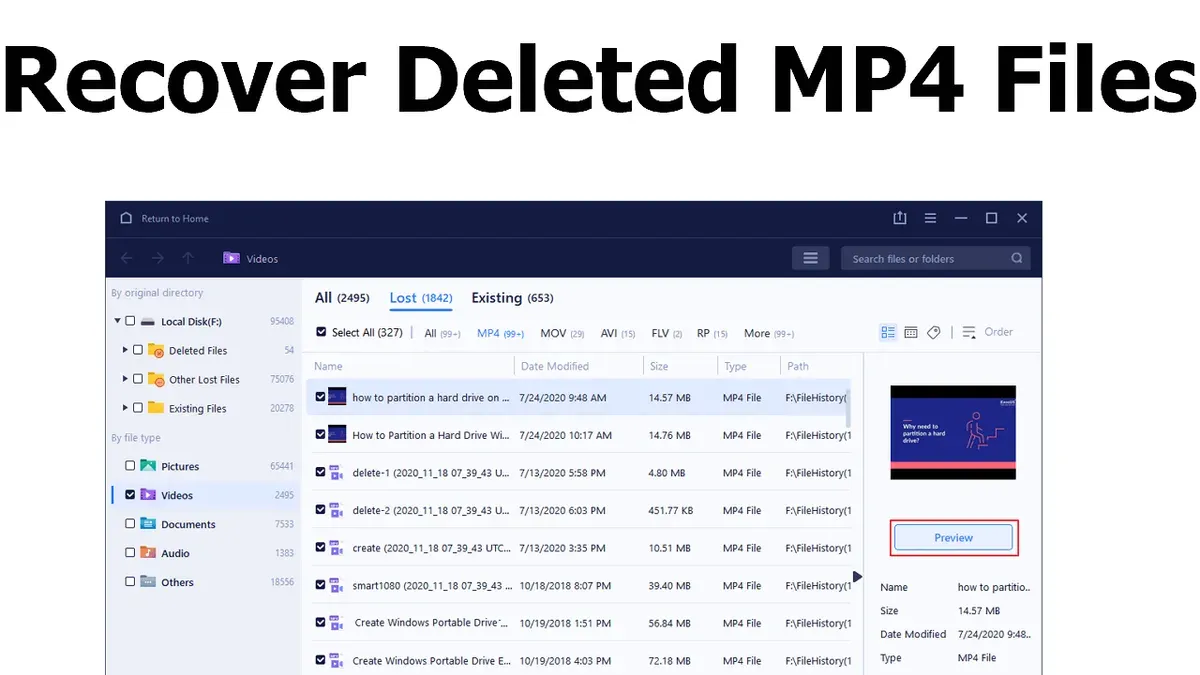
Task: Filter by RP file type
Action: tap(712, 333)
